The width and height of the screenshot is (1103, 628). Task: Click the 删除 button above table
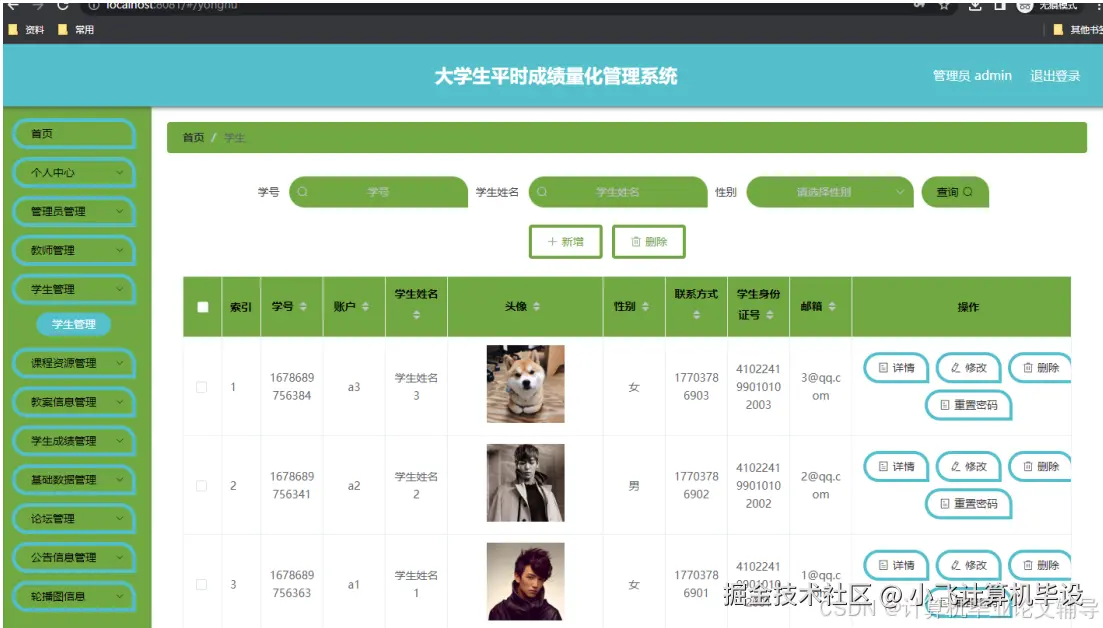coord(649,241)
